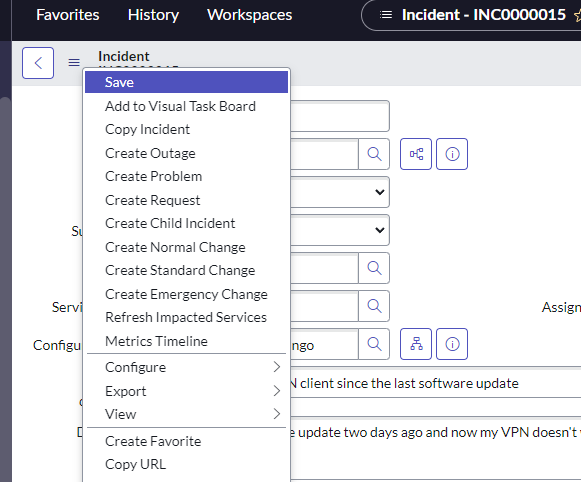The image size is (581, 482).
Task: Click the dependency map icon beside the lookup field
Action: pos(416,154)
